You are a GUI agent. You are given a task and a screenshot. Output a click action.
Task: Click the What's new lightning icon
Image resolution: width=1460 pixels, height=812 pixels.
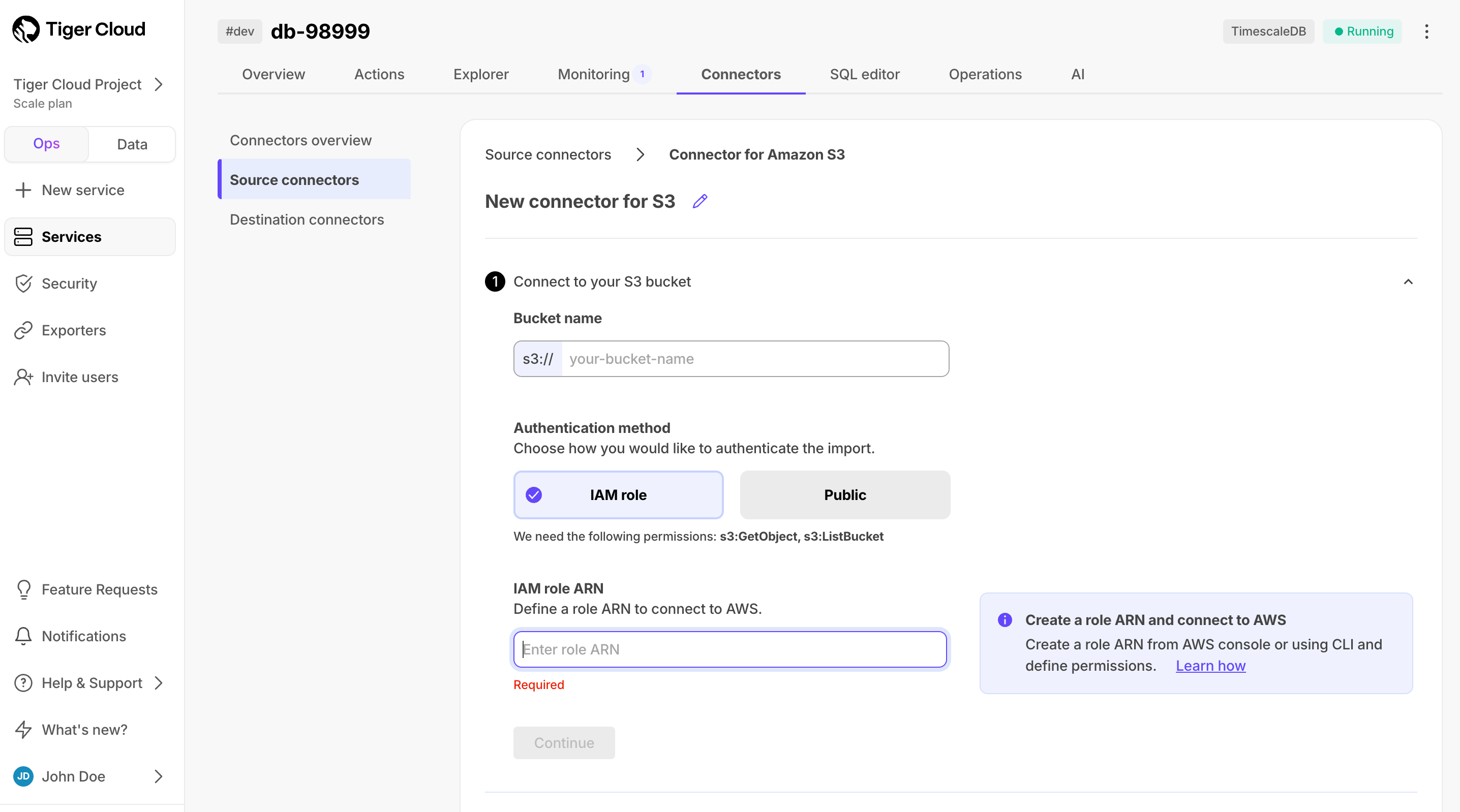coord(23,729)
